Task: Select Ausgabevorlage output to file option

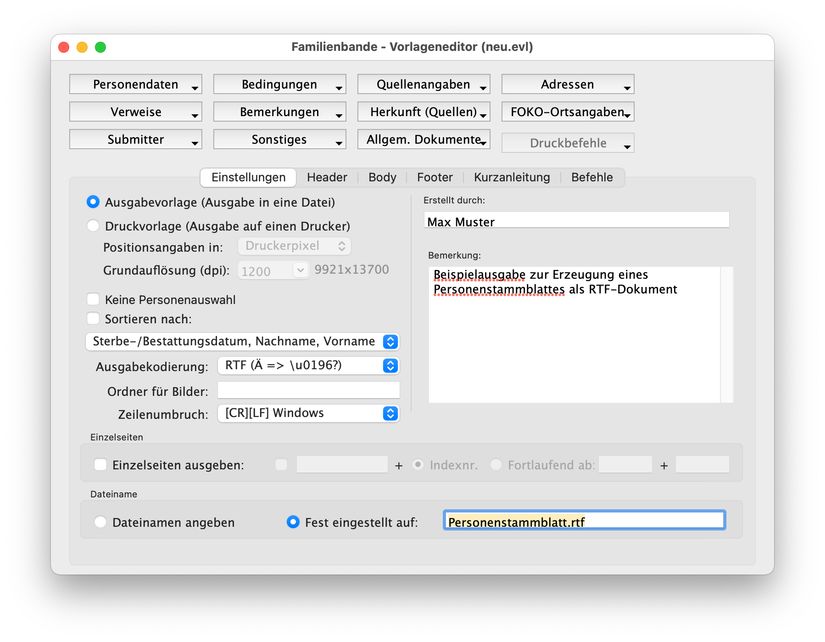Action: [94, 200]
